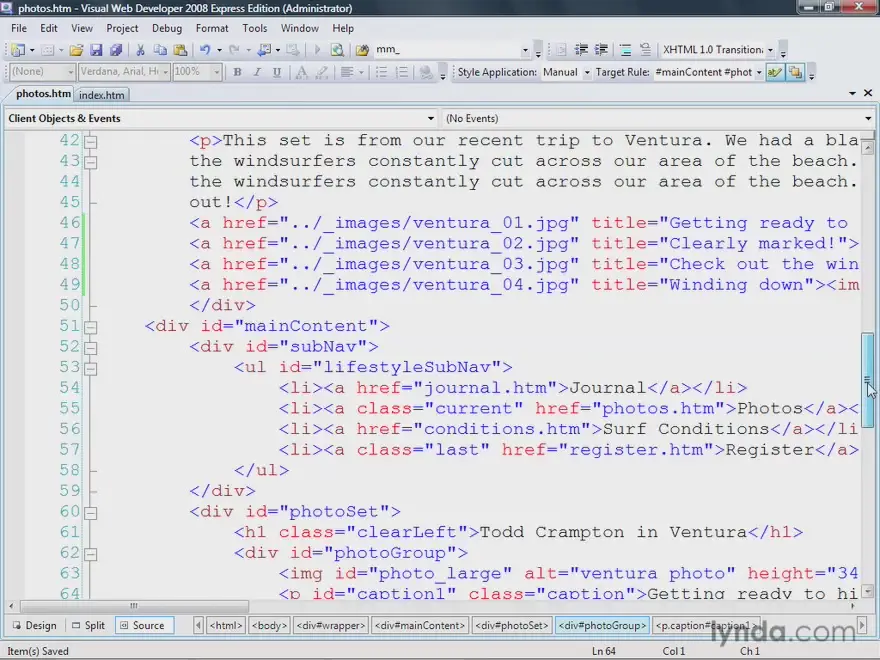This screenshot has height=660, width=880.
Task: Click the Redo arrow icon
Action: coord(234,50)
